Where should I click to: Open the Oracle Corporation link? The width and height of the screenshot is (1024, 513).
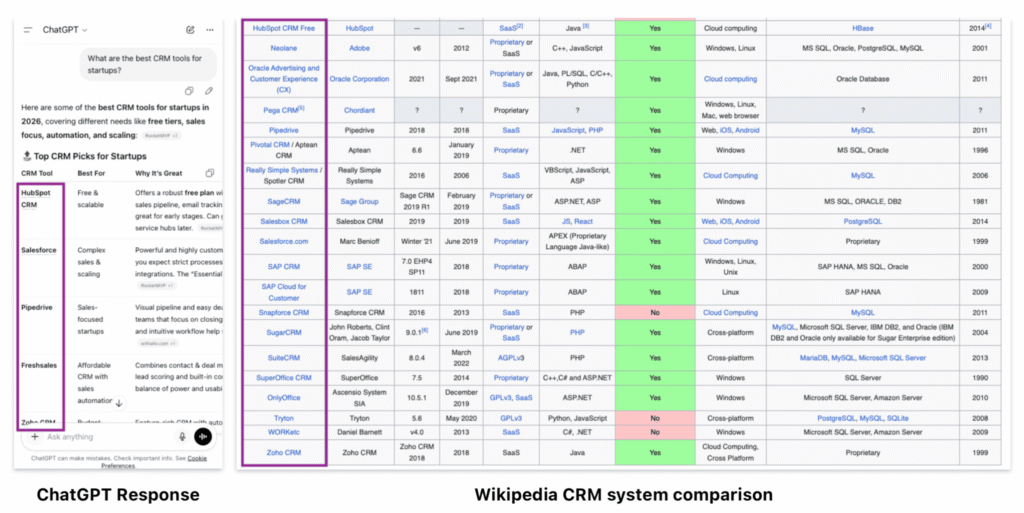tap(359, 78)
